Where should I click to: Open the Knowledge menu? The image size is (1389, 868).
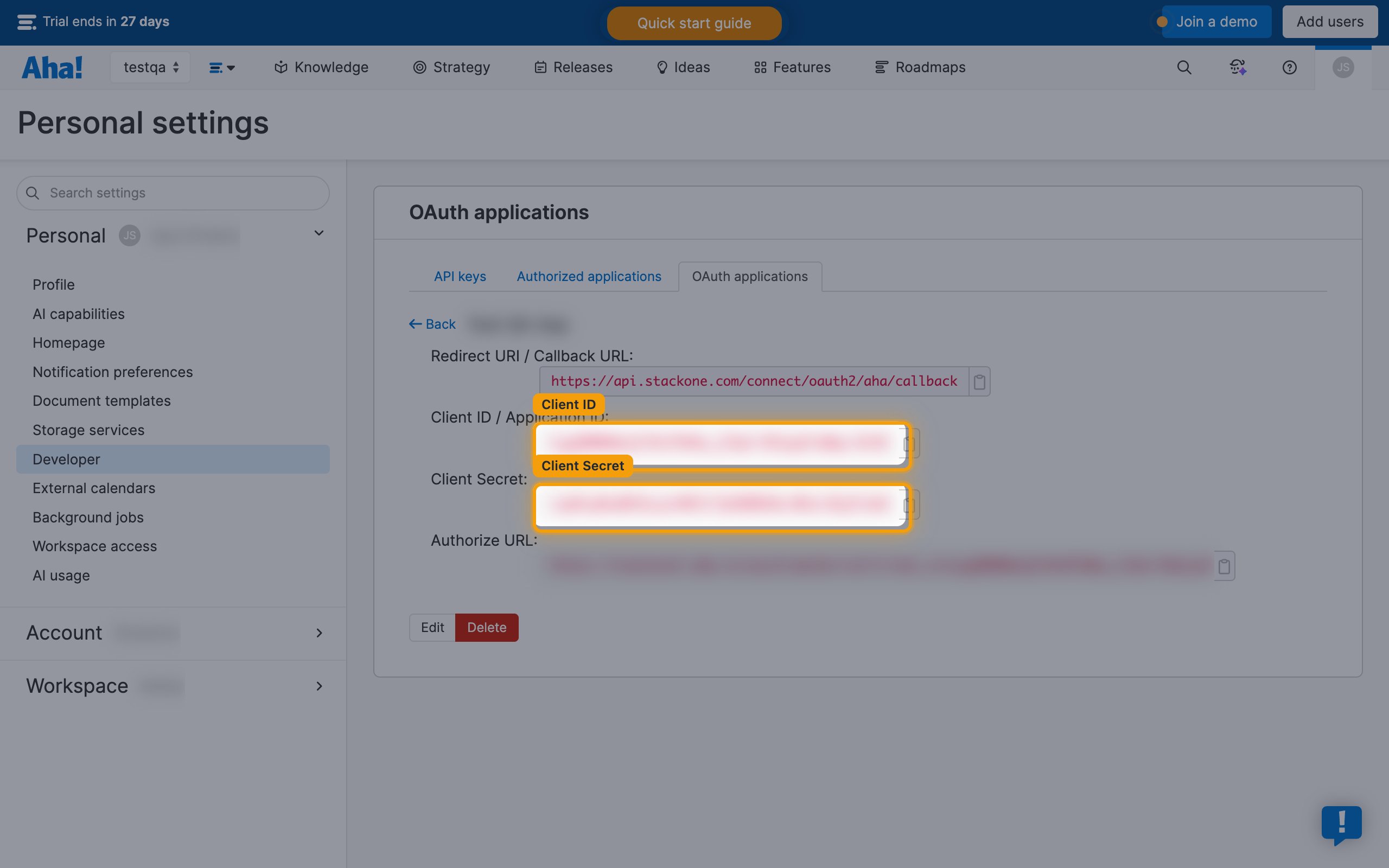pos(321,67)
